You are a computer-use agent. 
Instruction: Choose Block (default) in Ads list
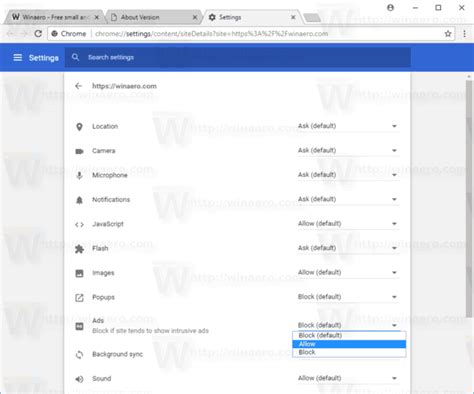point(349,335)
